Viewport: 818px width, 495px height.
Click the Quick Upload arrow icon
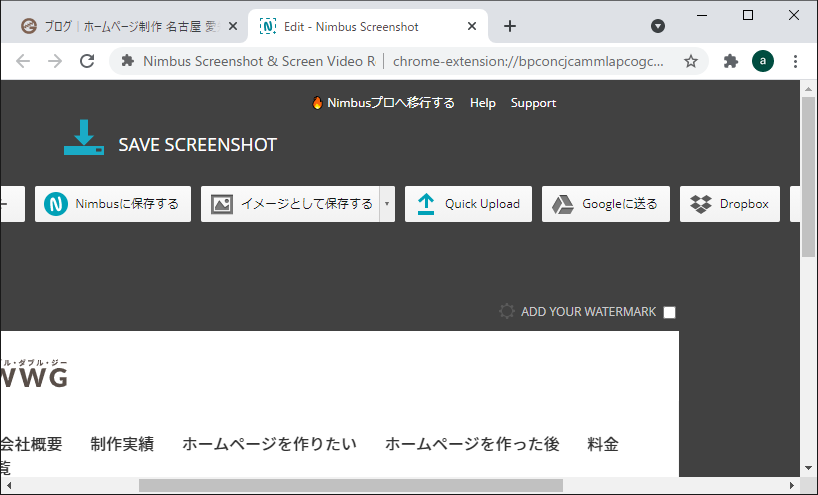[x=426, y=204]
